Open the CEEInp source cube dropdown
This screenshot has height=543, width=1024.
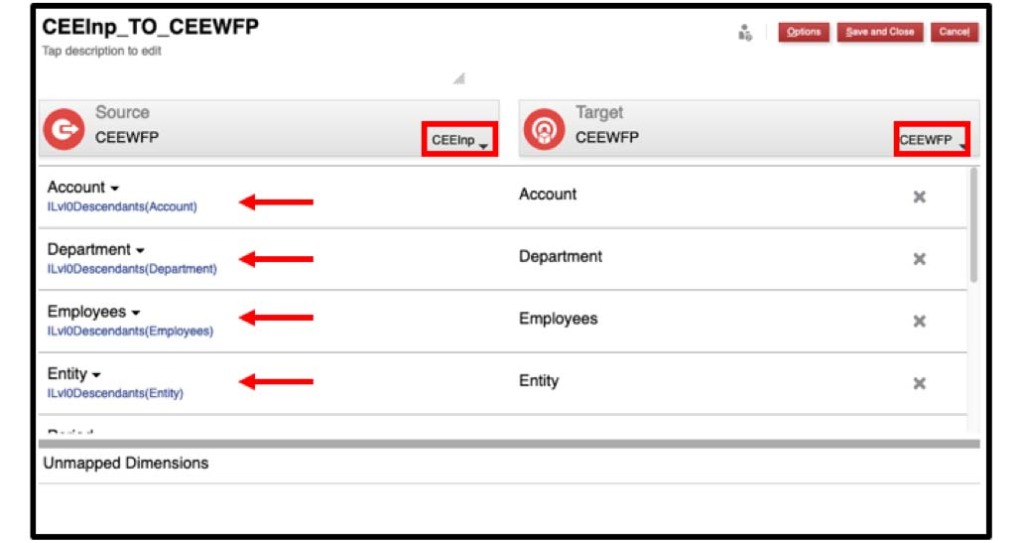(459, 141)
